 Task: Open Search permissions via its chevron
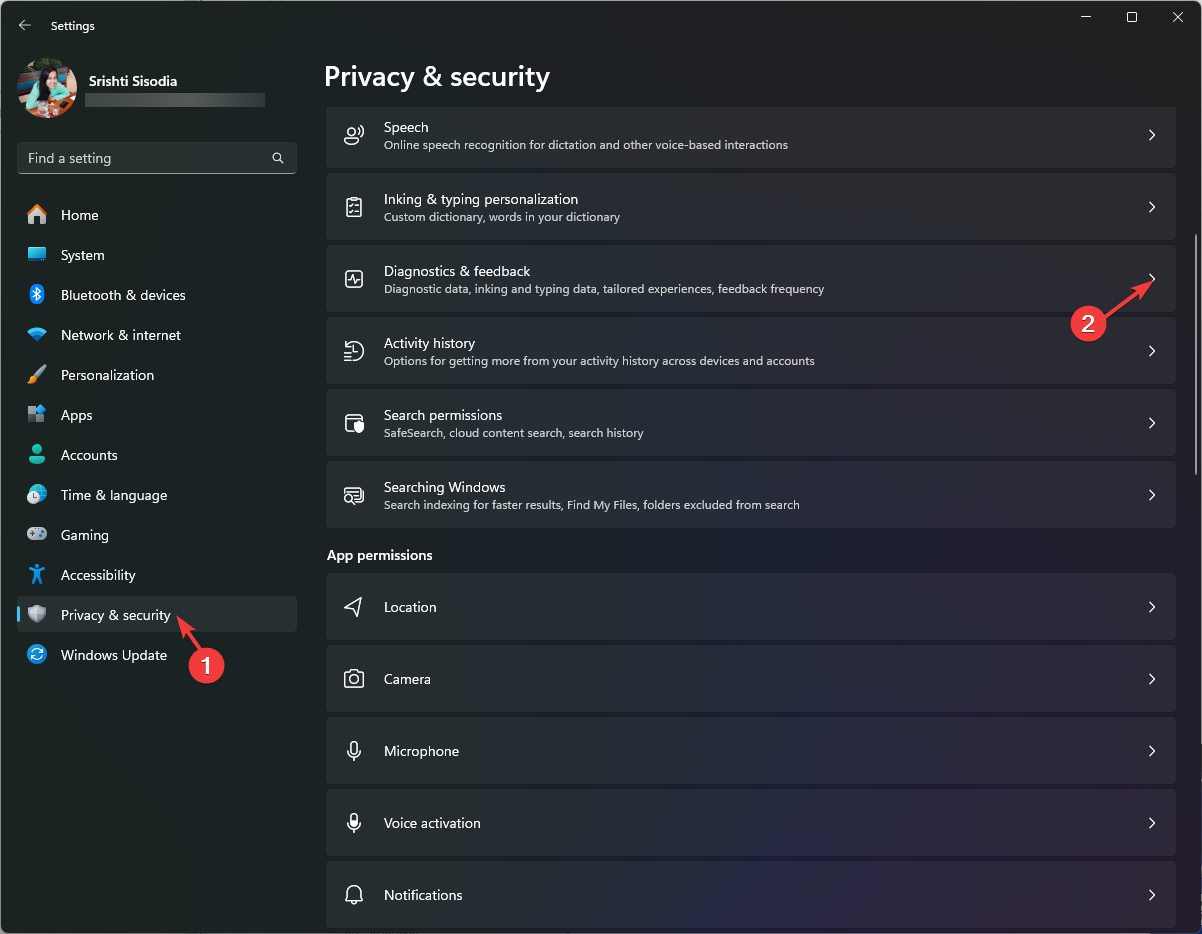[x=1151, y=422]
